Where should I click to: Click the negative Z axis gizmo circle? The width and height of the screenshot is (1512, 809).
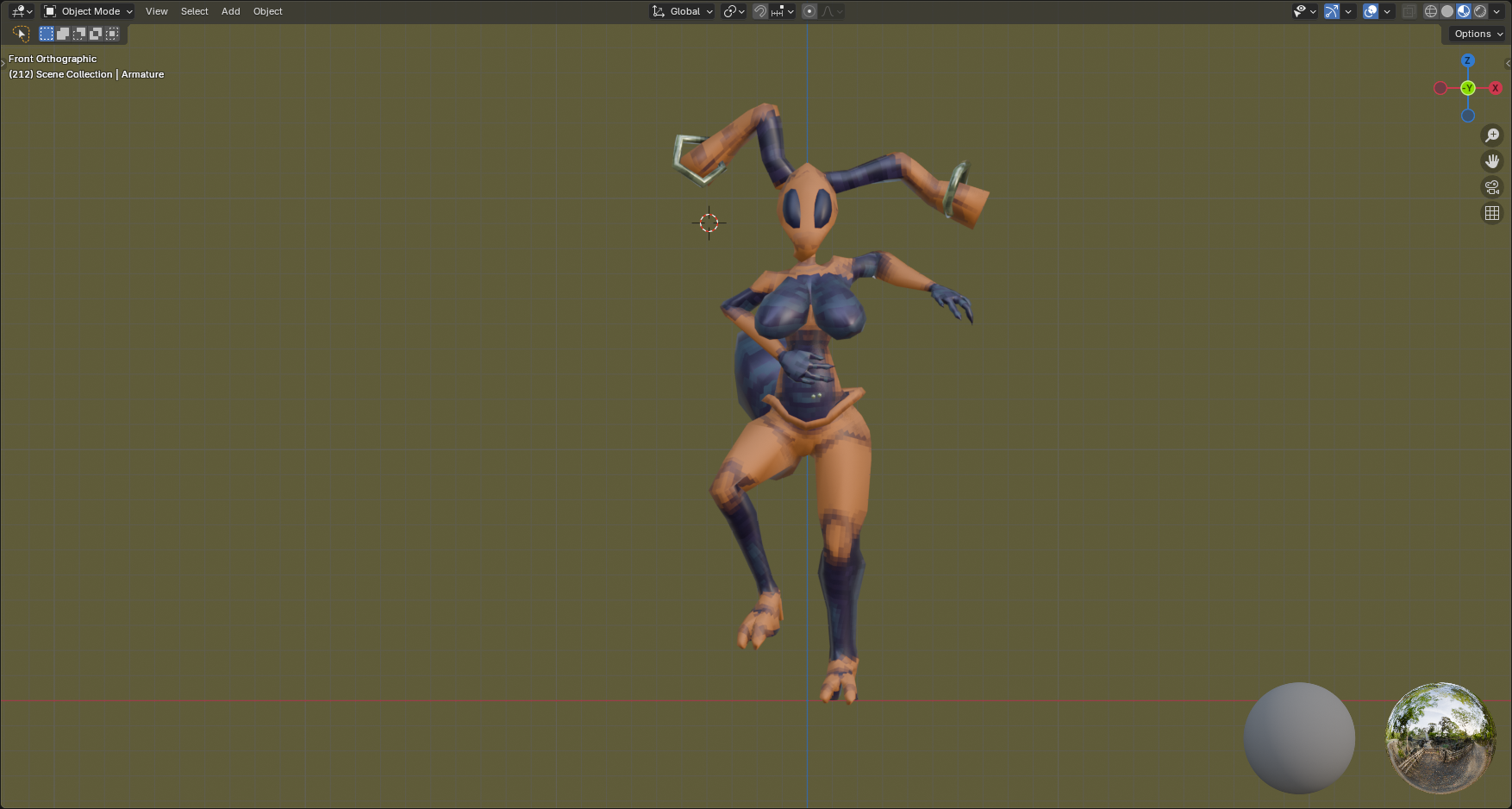tap(1467, 116)
